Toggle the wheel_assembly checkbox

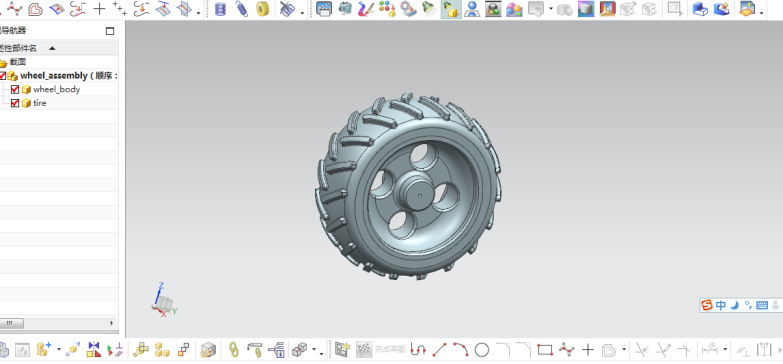[x=2, y=76]
